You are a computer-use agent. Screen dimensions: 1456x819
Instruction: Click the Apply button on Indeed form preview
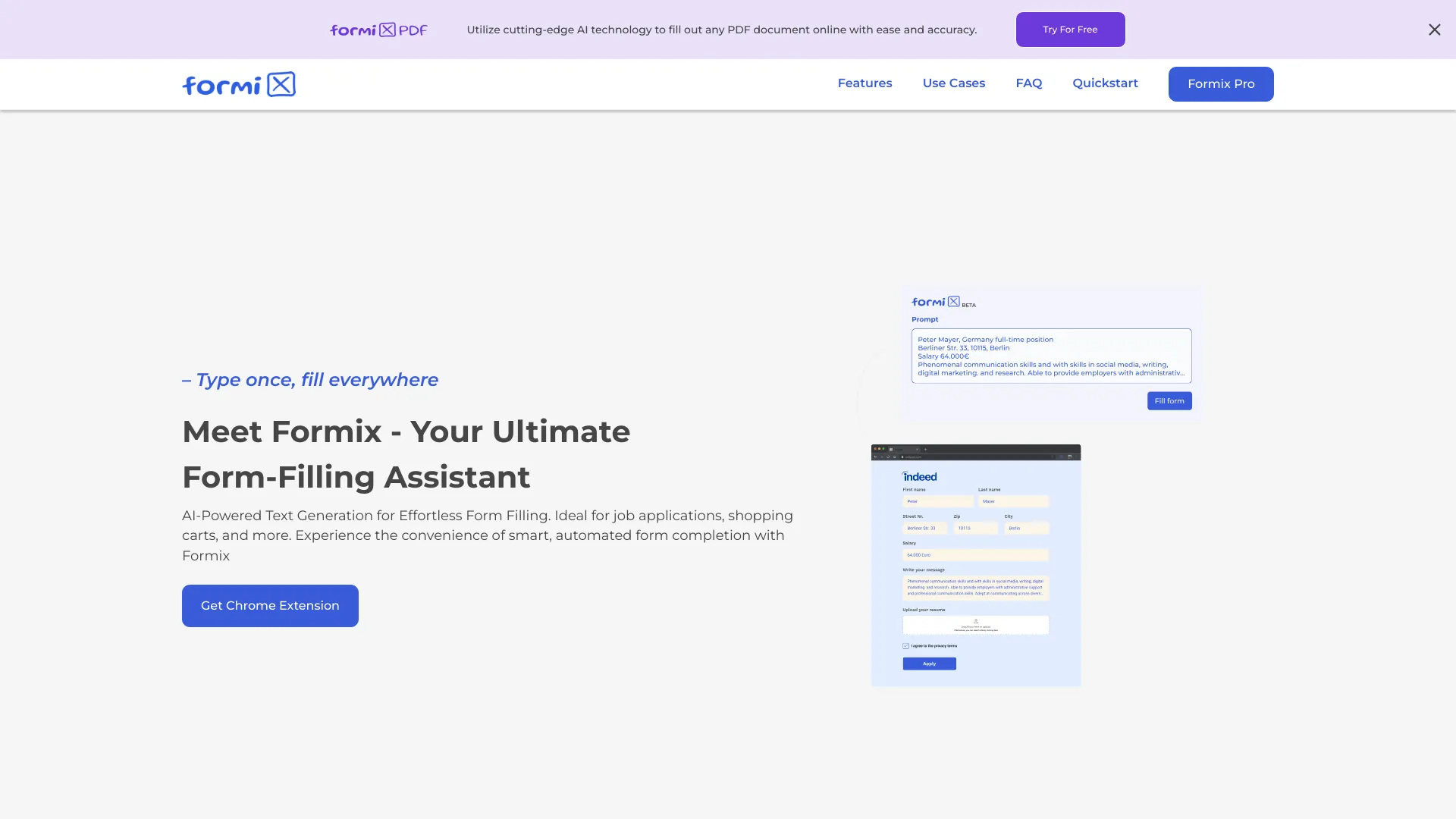tap(929, 664)
